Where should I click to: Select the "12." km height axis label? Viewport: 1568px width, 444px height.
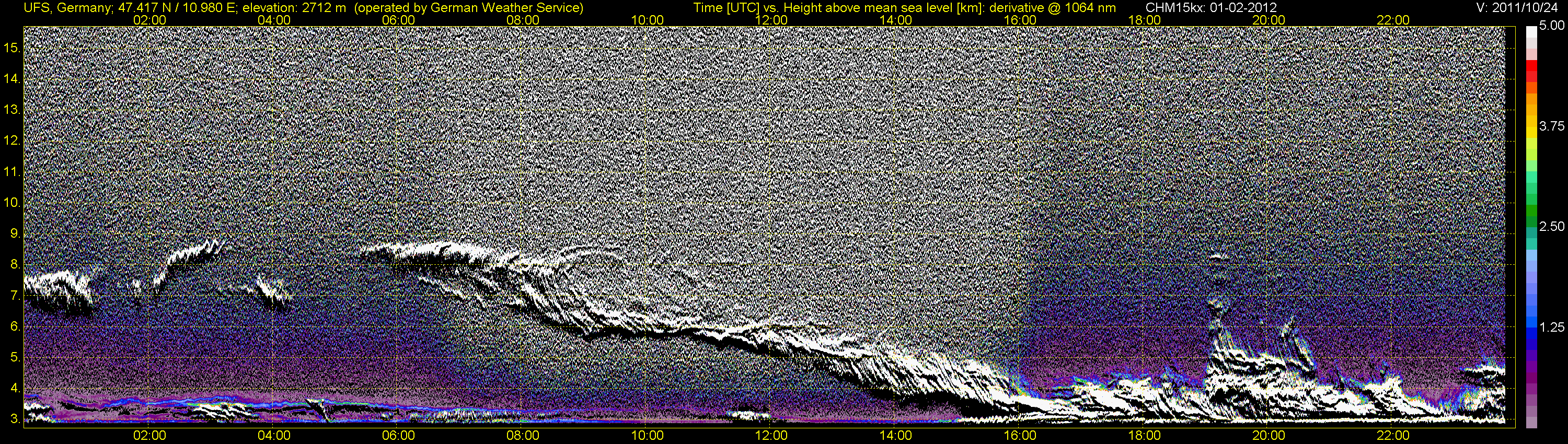[12, 141]
